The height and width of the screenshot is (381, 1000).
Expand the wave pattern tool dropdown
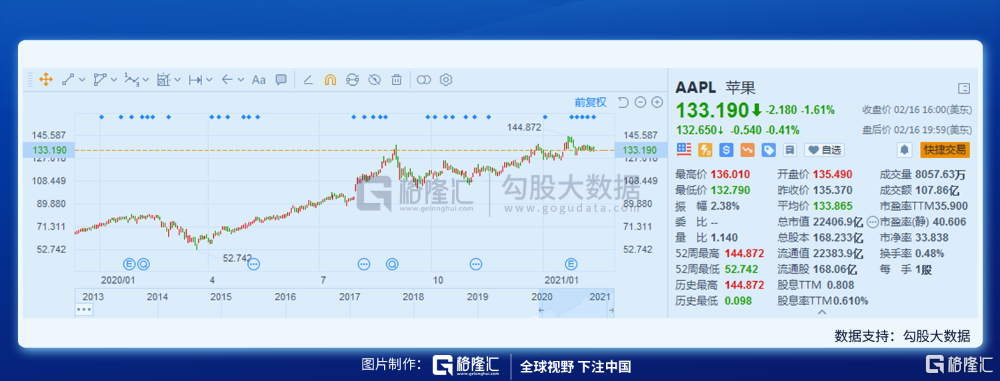tap(145, 80)
